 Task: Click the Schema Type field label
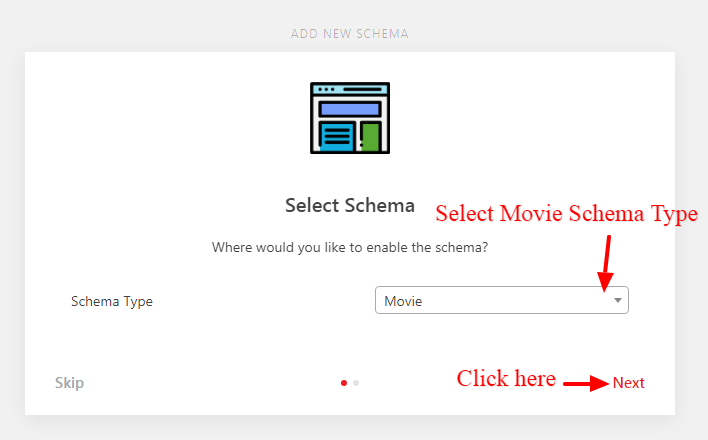pos(112,301)
